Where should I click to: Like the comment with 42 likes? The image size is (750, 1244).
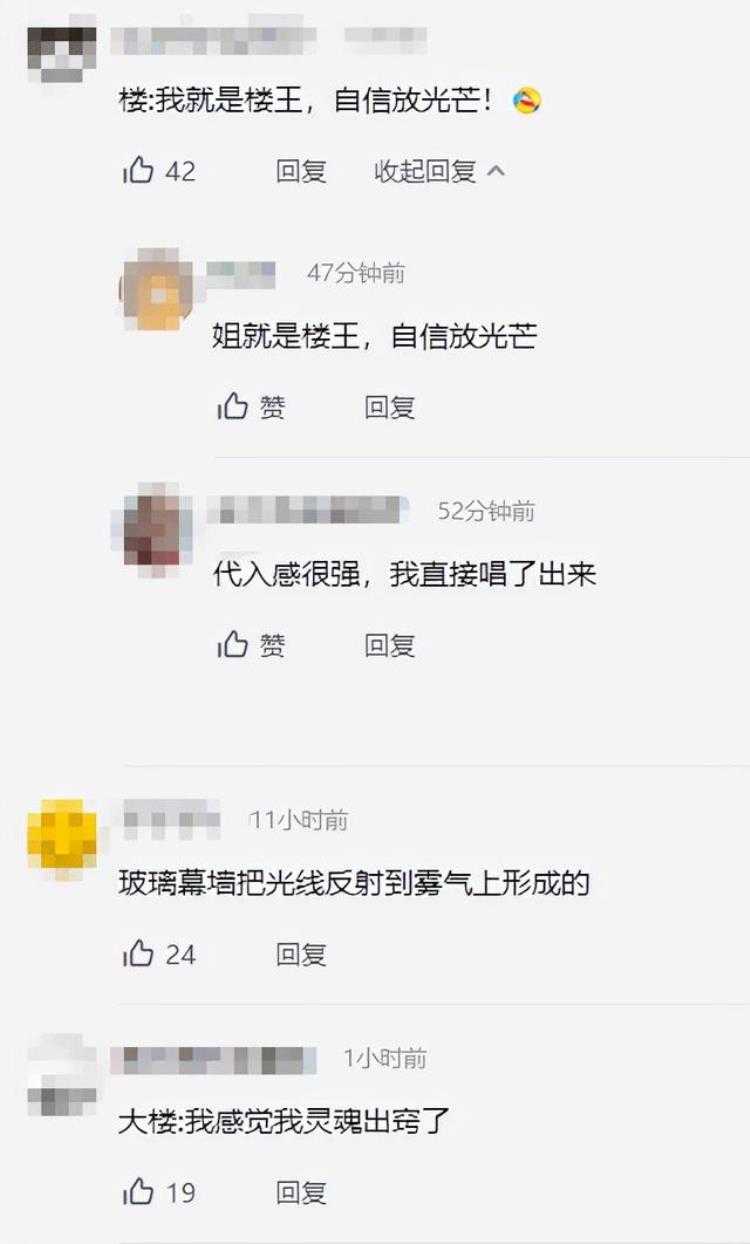coord(159,171)
